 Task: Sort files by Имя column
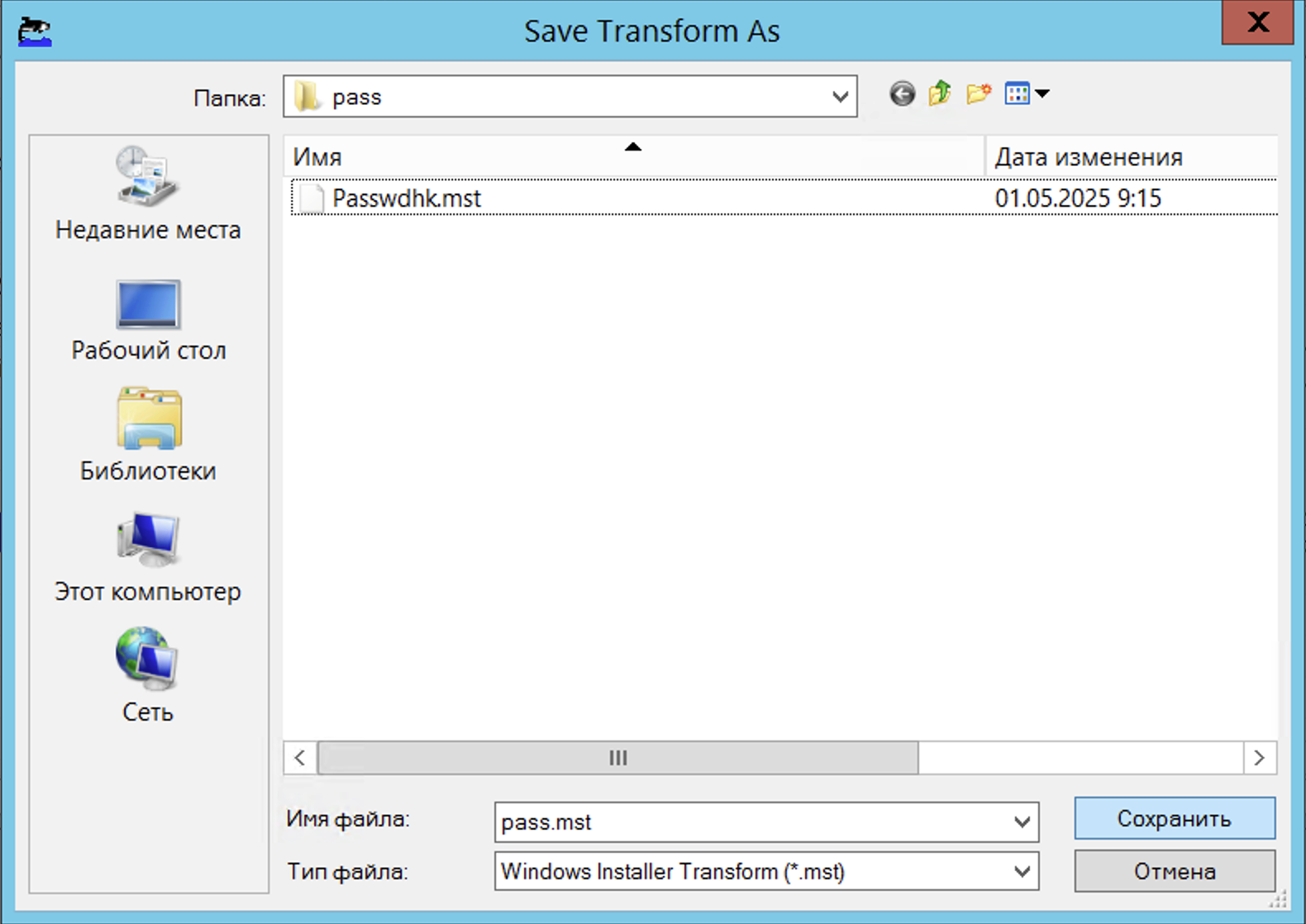[x=634, y=156]
